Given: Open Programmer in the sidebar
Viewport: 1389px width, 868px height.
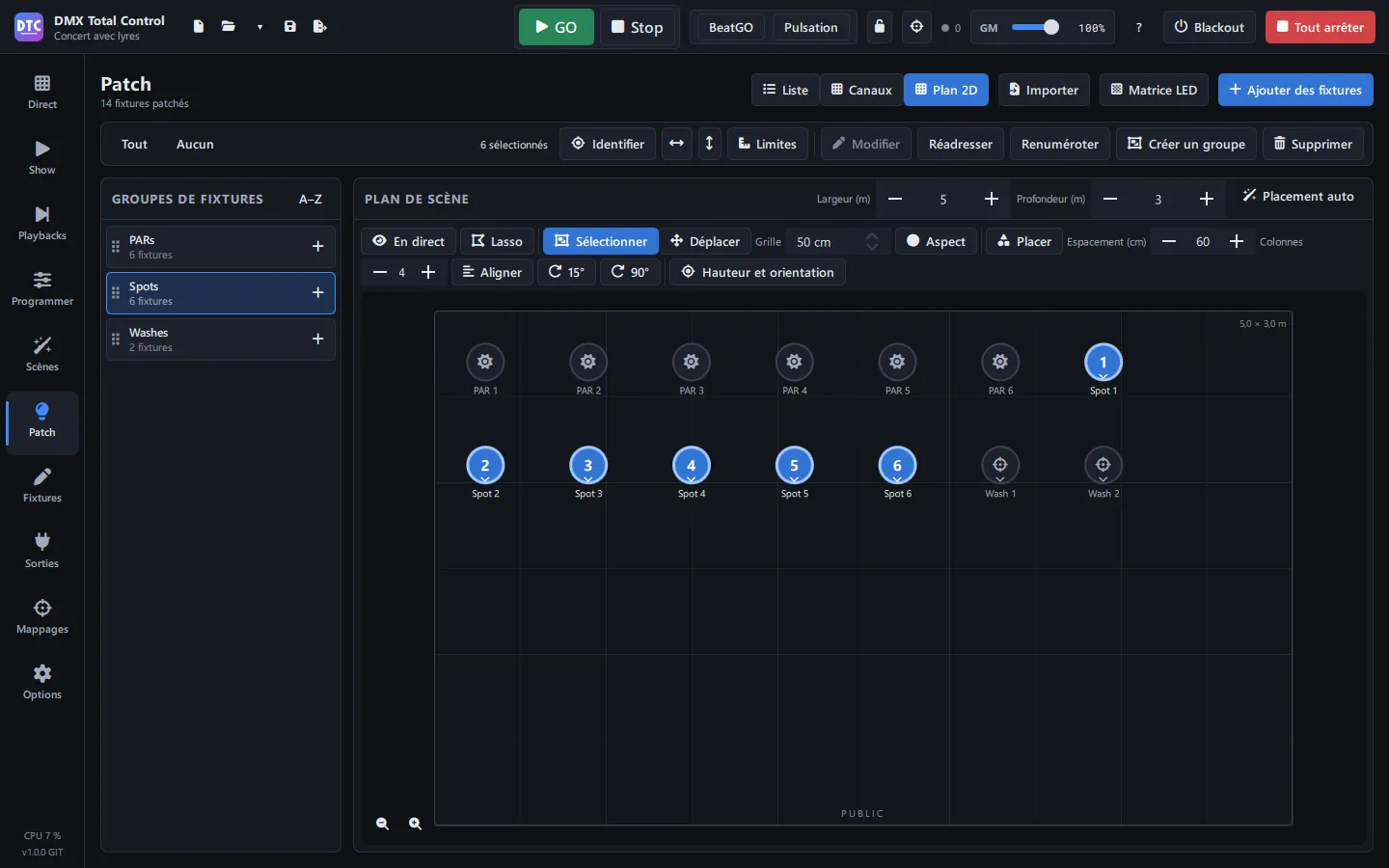Looking at the screenshot, I should coord(42,289).
